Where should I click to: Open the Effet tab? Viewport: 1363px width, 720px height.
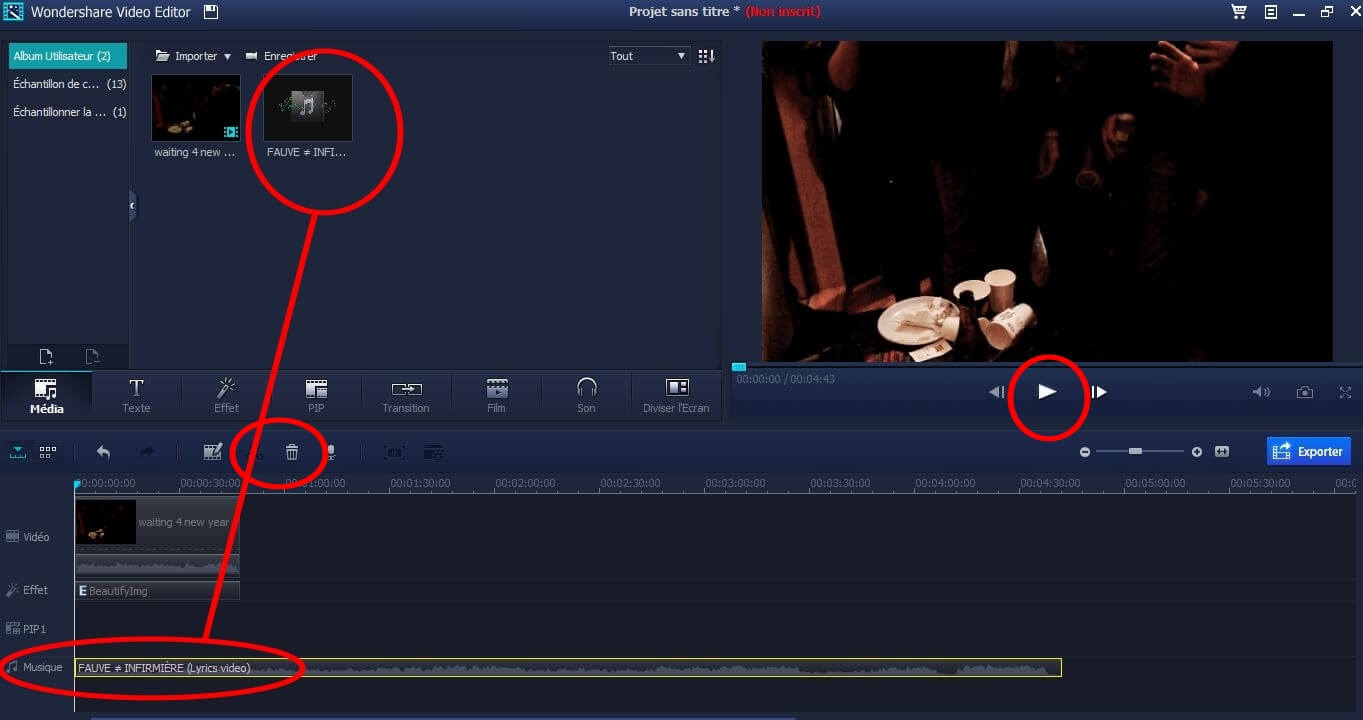pos(226,395)
